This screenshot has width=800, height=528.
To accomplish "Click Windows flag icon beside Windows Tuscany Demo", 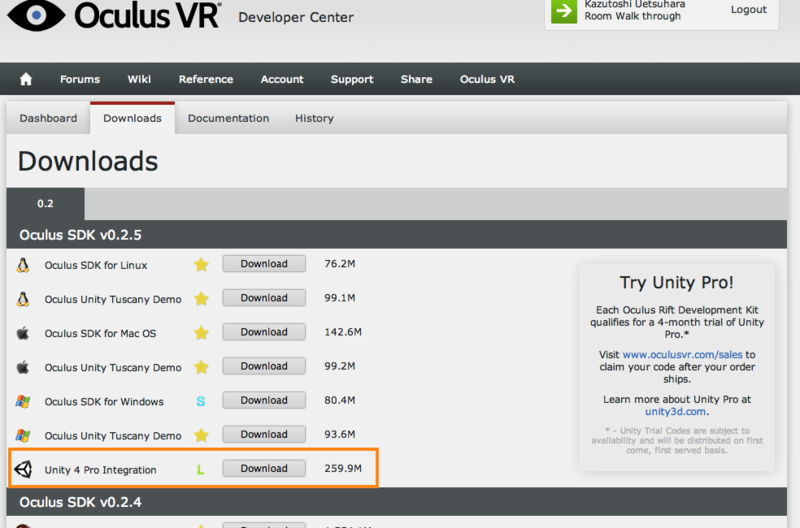I will 23,436.
